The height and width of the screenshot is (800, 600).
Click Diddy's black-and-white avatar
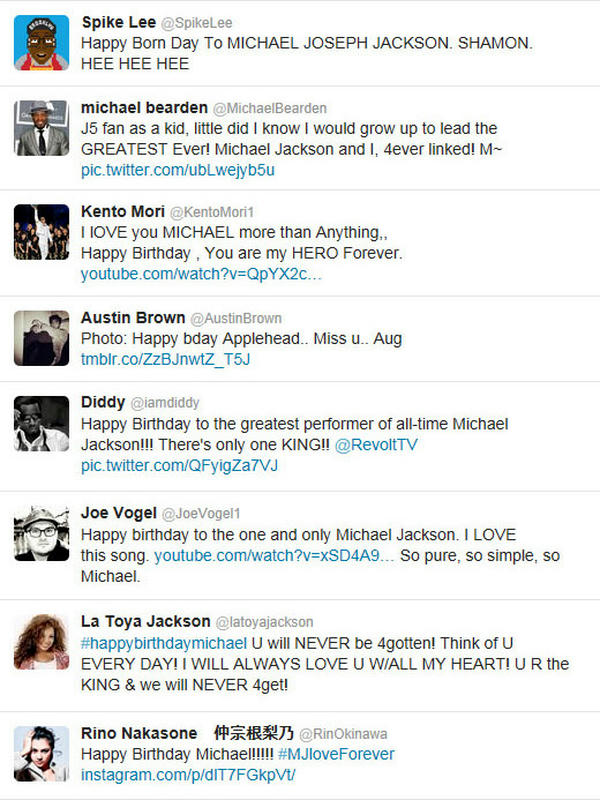pyautogui.click(x=42, y=424)
